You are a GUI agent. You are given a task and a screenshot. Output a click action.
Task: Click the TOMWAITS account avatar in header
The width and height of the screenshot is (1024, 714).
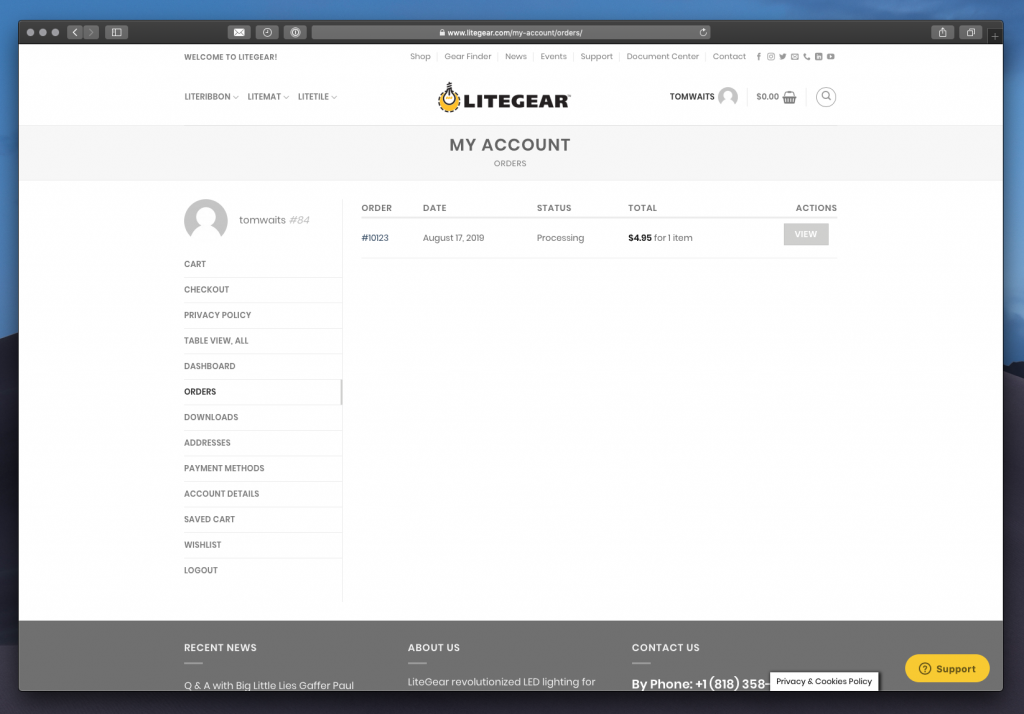728,97
